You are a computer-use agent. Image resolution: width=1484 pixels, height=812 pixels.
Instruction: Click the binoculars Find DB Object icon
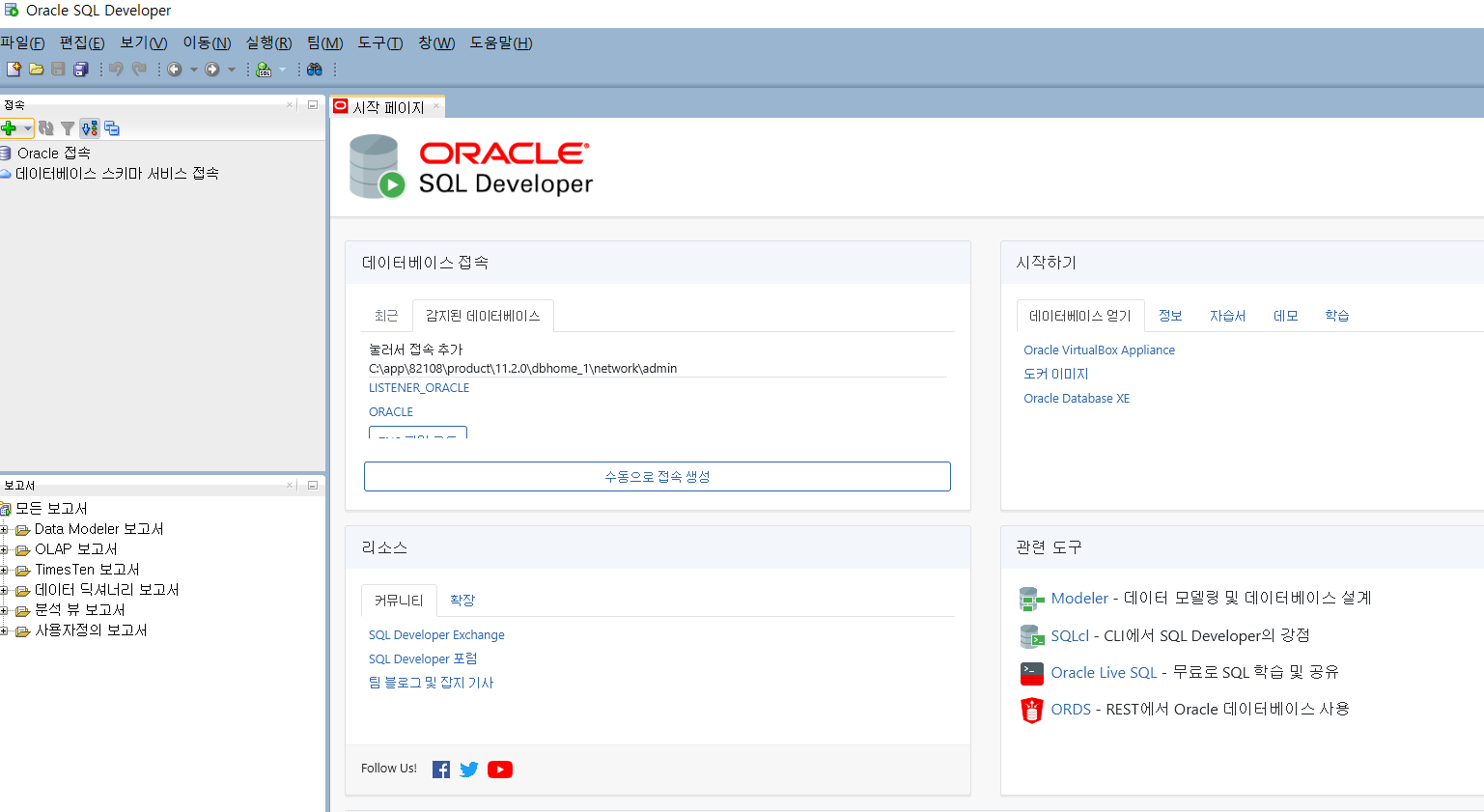[x=315, y=70]
